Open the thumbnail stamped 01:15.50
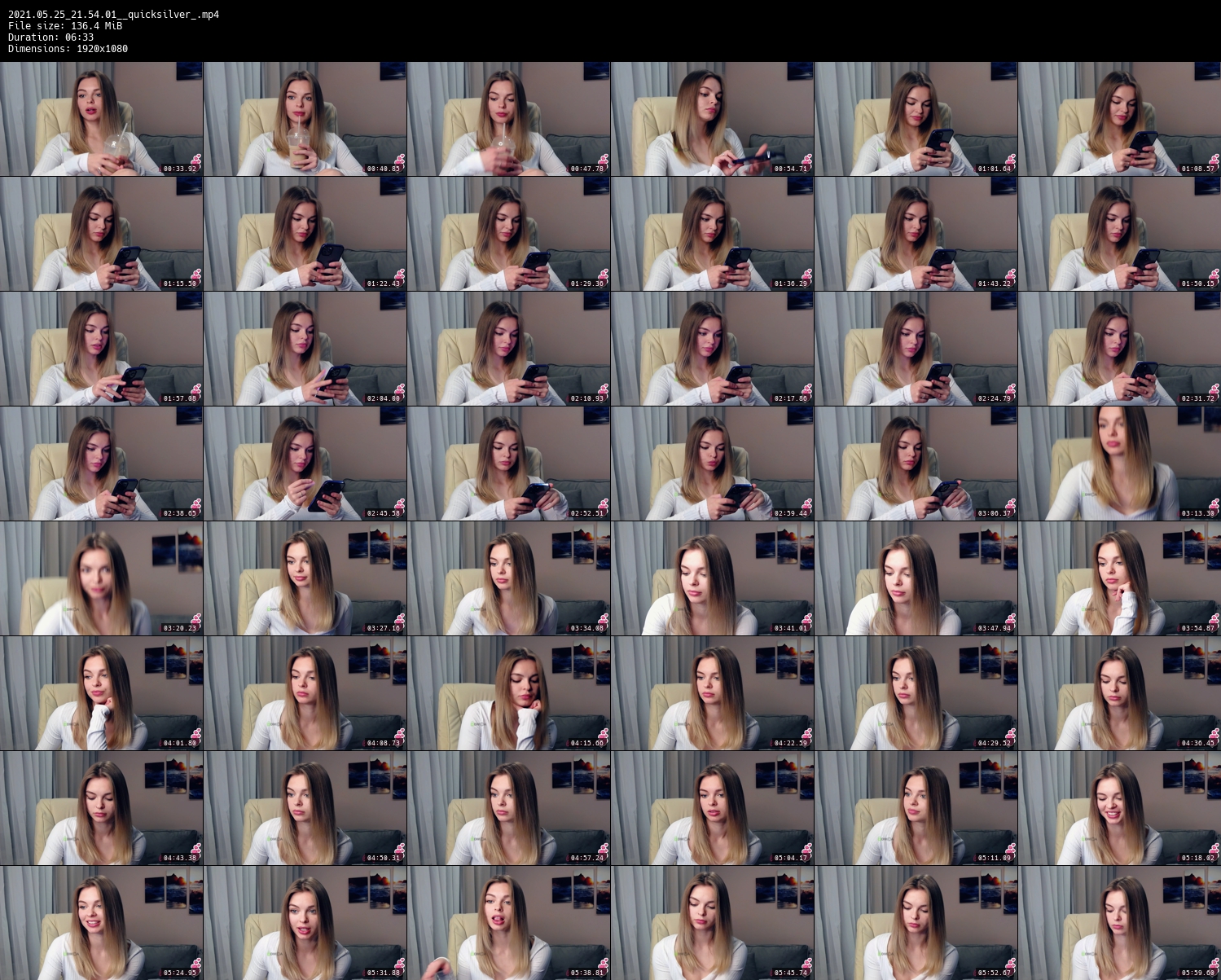Image resolution: width=1221 pixels, height=980 pixels. (x=101, y=234)
